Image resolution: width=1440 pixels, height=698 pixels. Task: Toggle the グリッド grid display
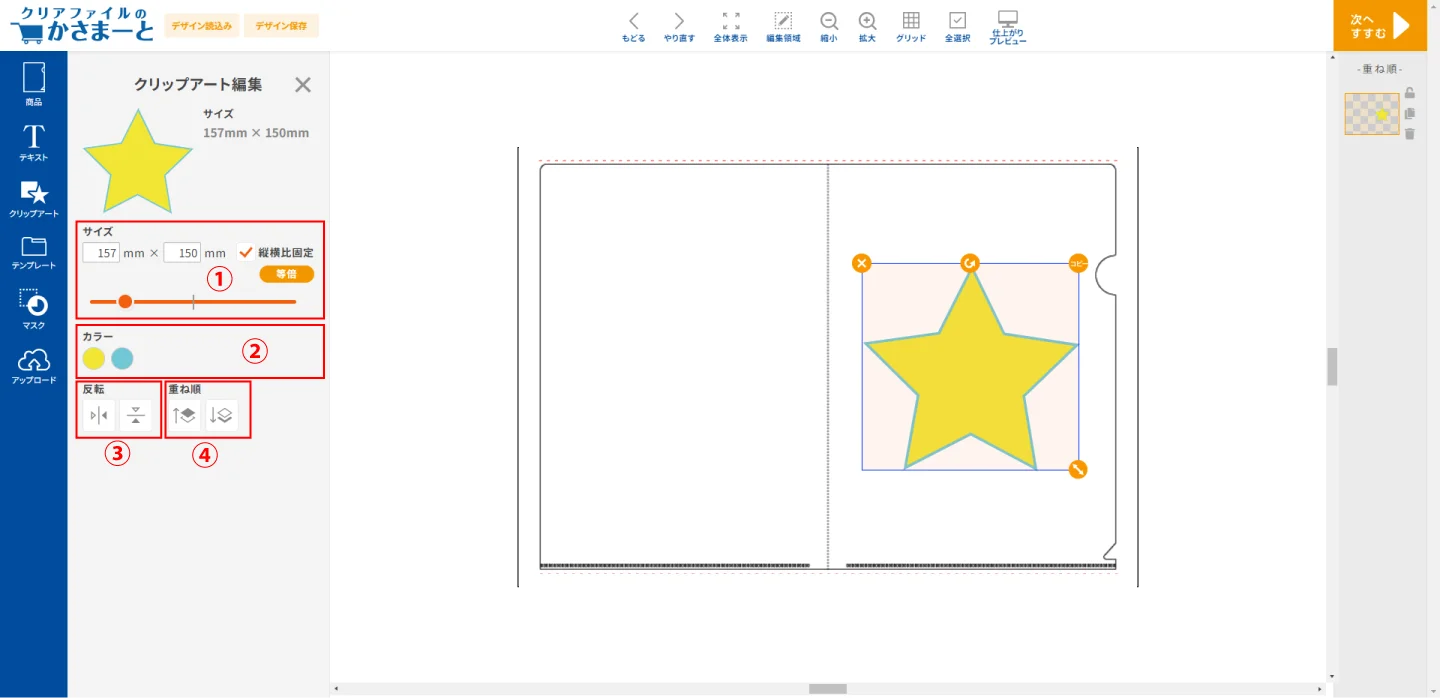[x=911, y=27]
